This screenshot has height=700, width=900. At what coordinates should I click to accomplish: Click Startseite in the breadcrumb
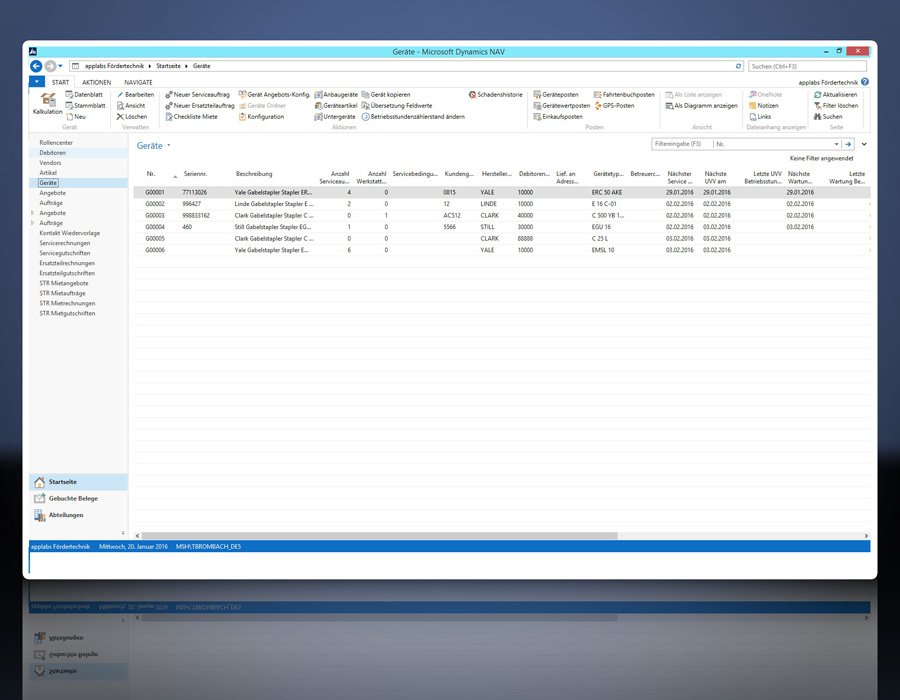(168, 66)
